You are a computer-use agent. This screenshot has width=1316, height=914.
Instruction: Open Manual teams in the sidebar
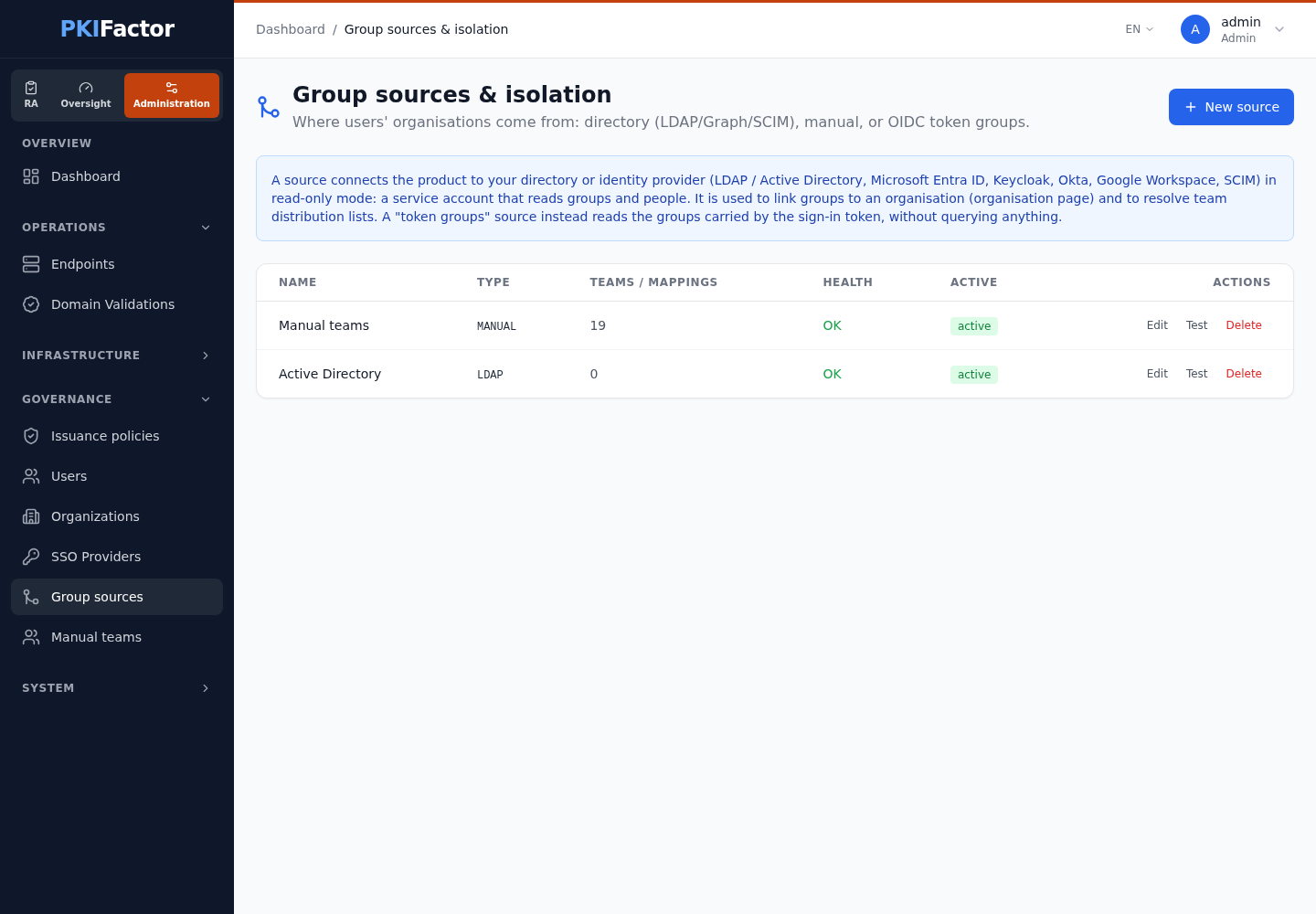117,637
